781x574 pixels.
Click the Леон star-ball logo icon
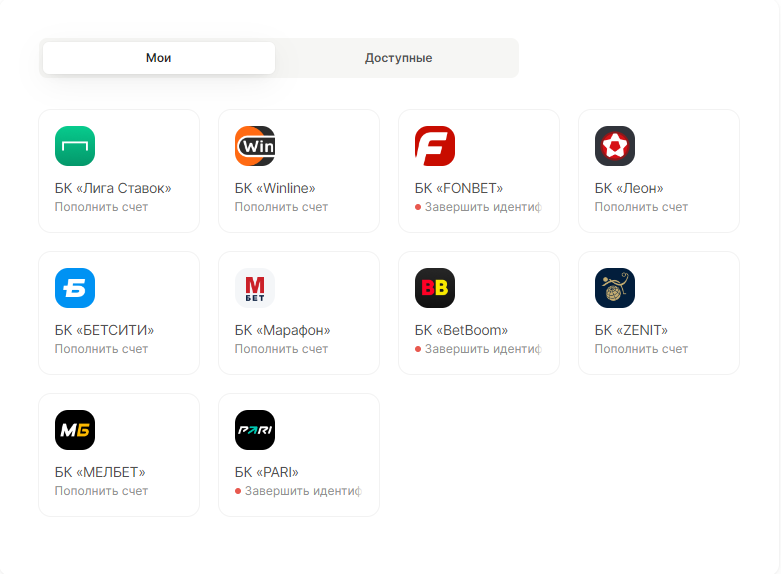point(615,146)
